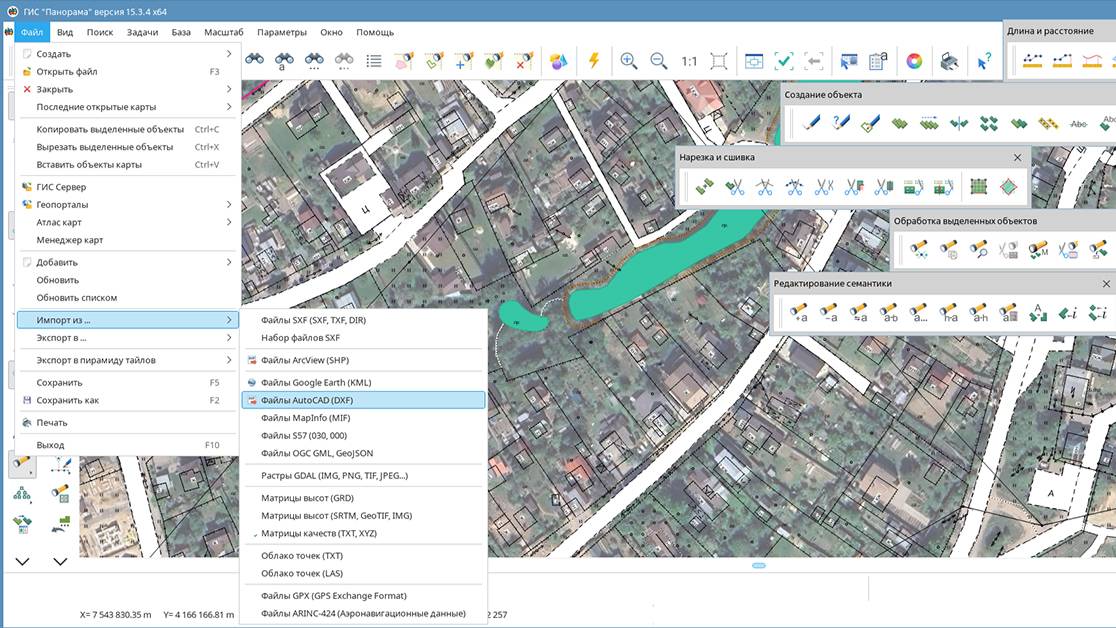This screenshot has width=1116, height=628.
Task: Open the Файл menu
Action: (x=32, y=32)
